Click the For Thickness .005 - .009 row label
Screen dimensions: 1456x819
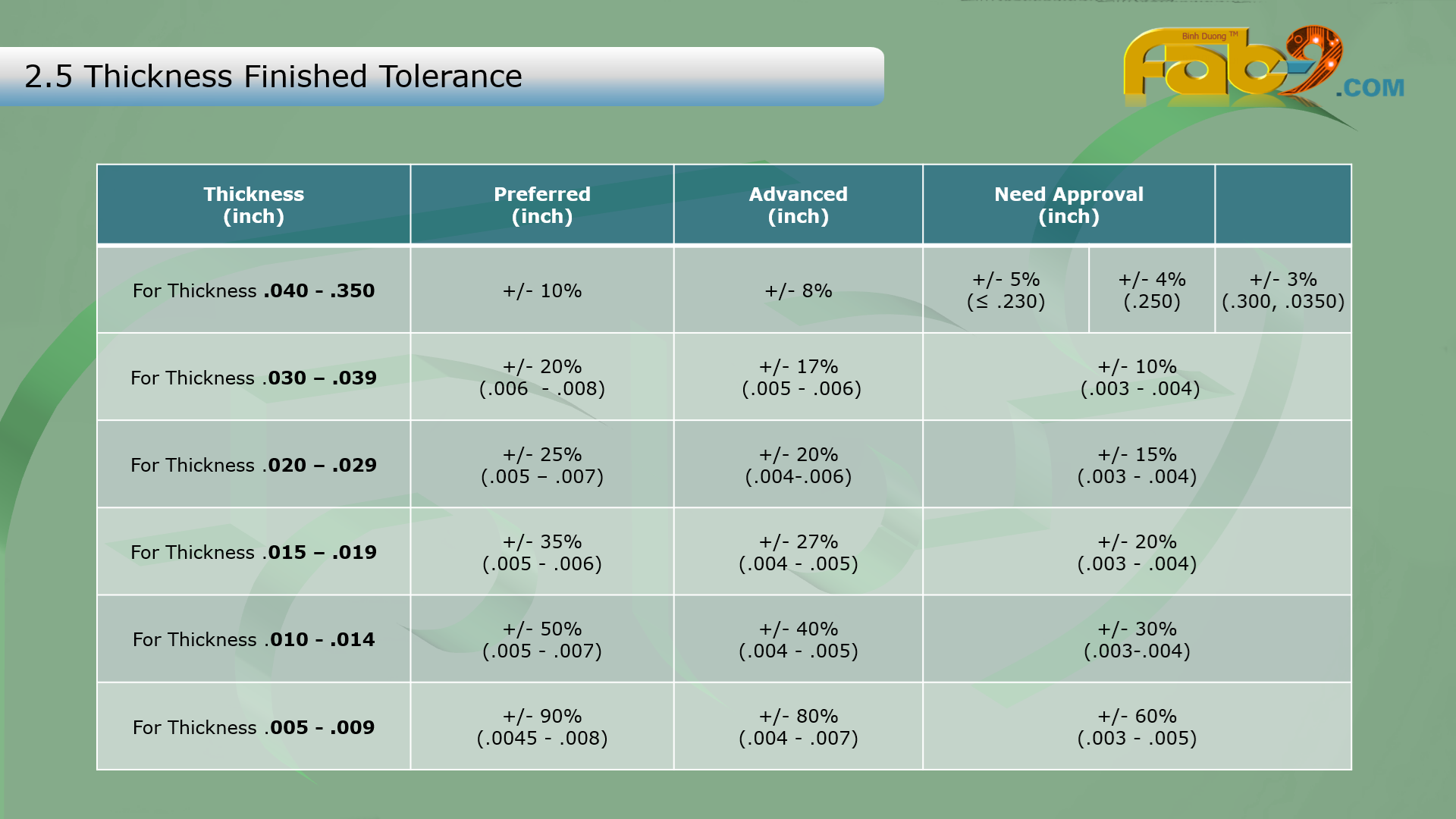[253, 727]
